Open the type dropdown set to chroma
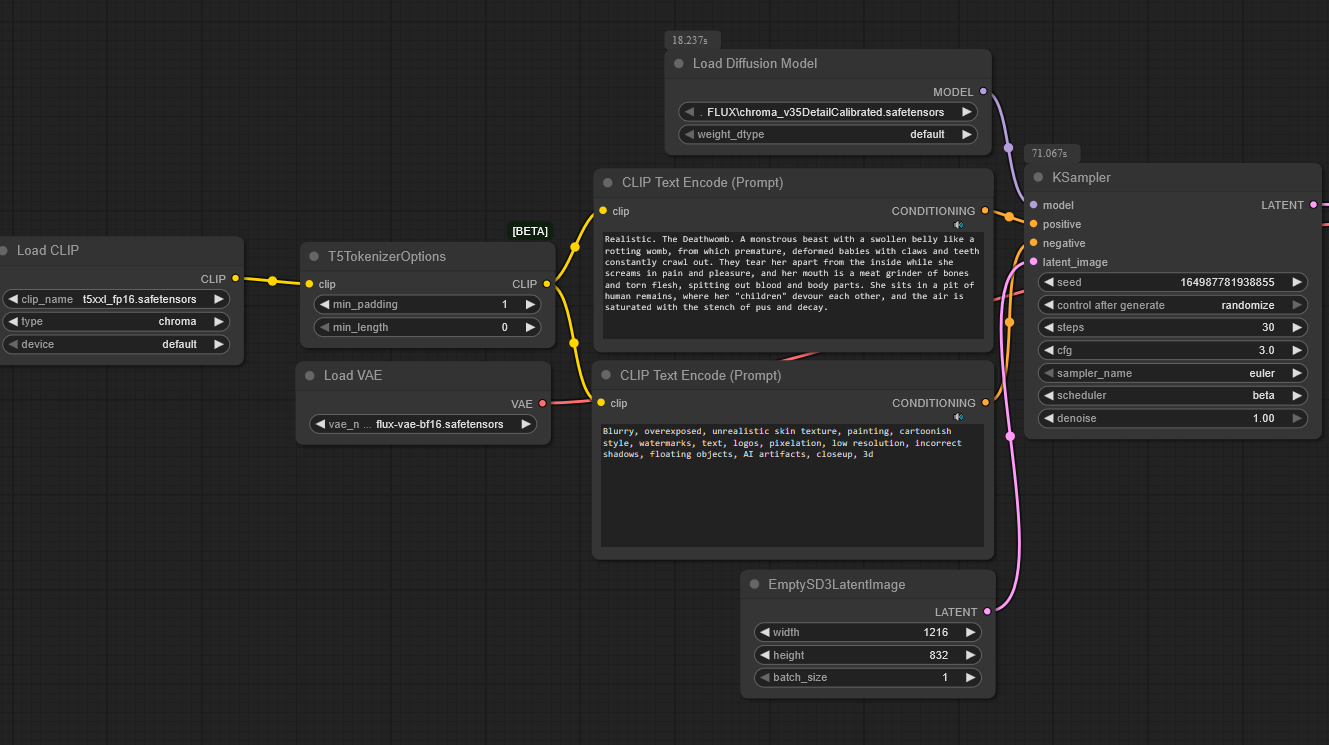1329x745 pixels. (x=116, y=322)
